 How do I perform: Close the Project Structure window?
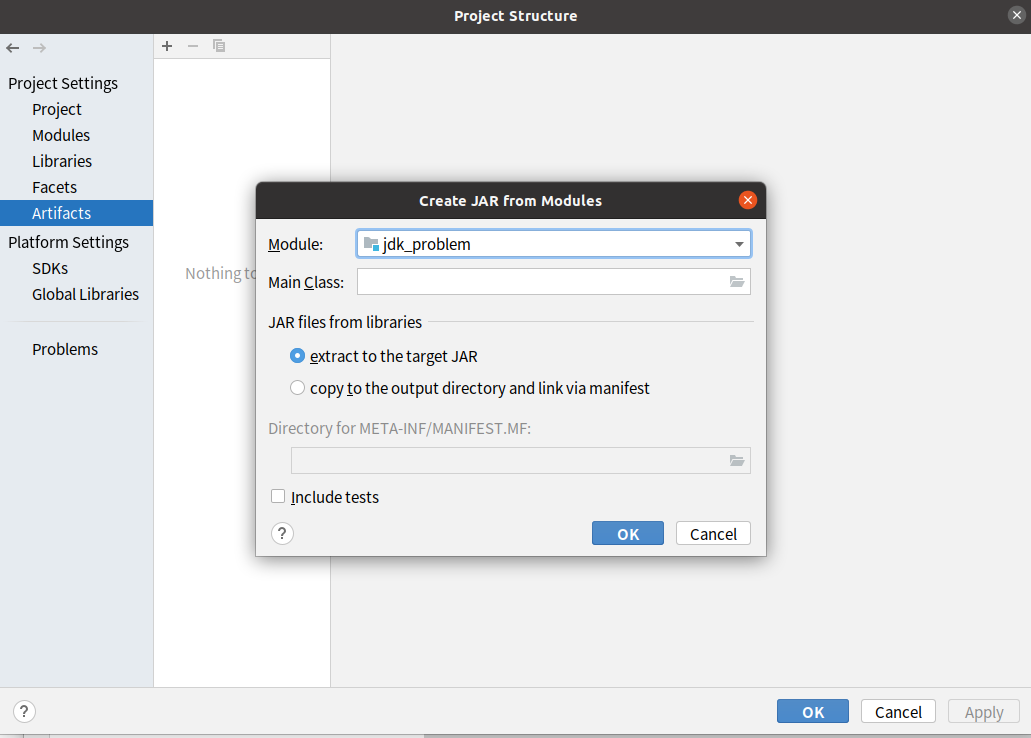(x=1017, y=15)
